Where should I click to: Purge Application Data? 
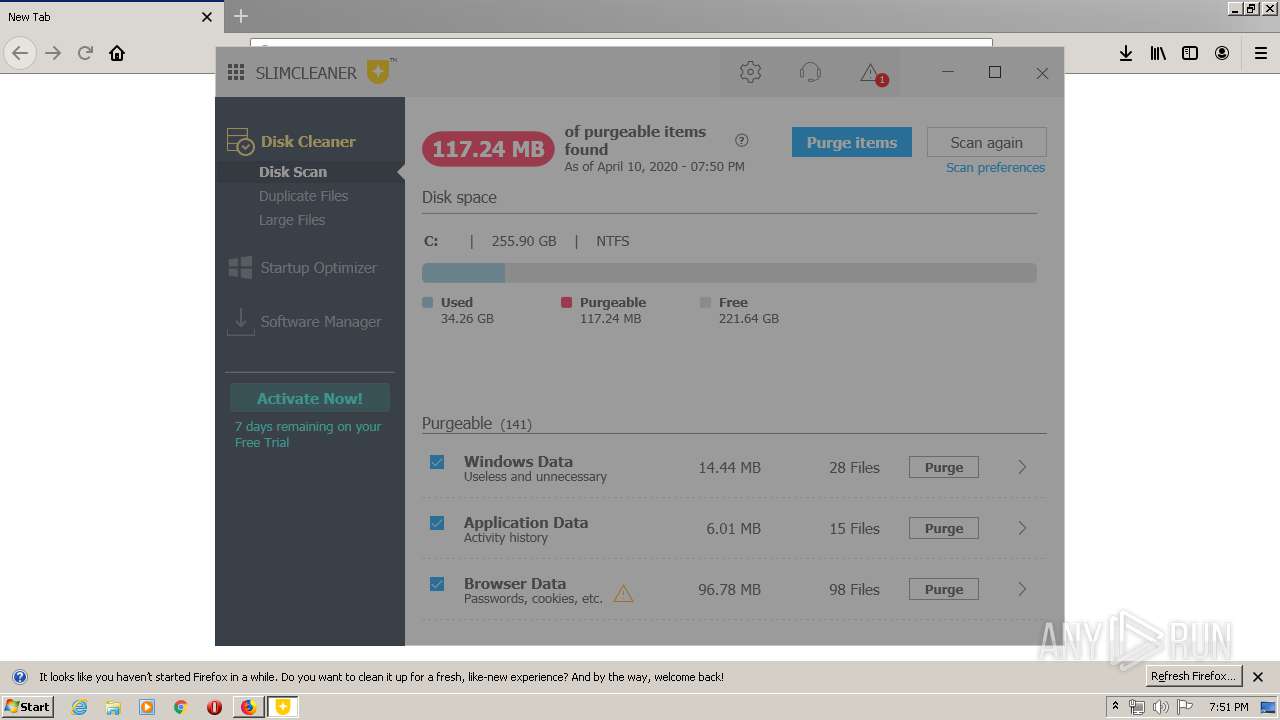pyautogui.click(x=944, y=528)
